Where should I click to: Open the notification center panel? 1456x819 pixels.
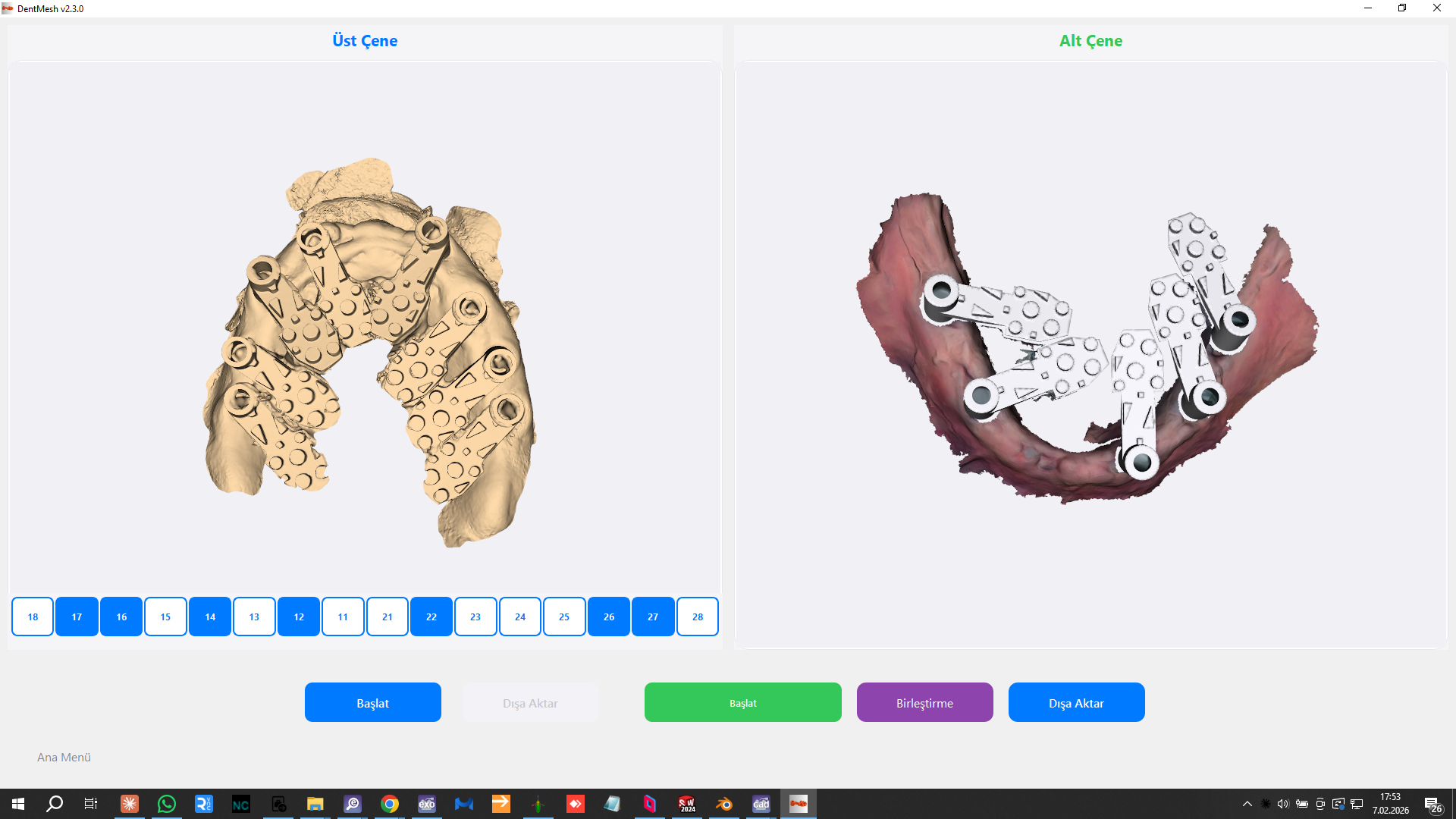pyautogui.click(x=1432, y=804)
